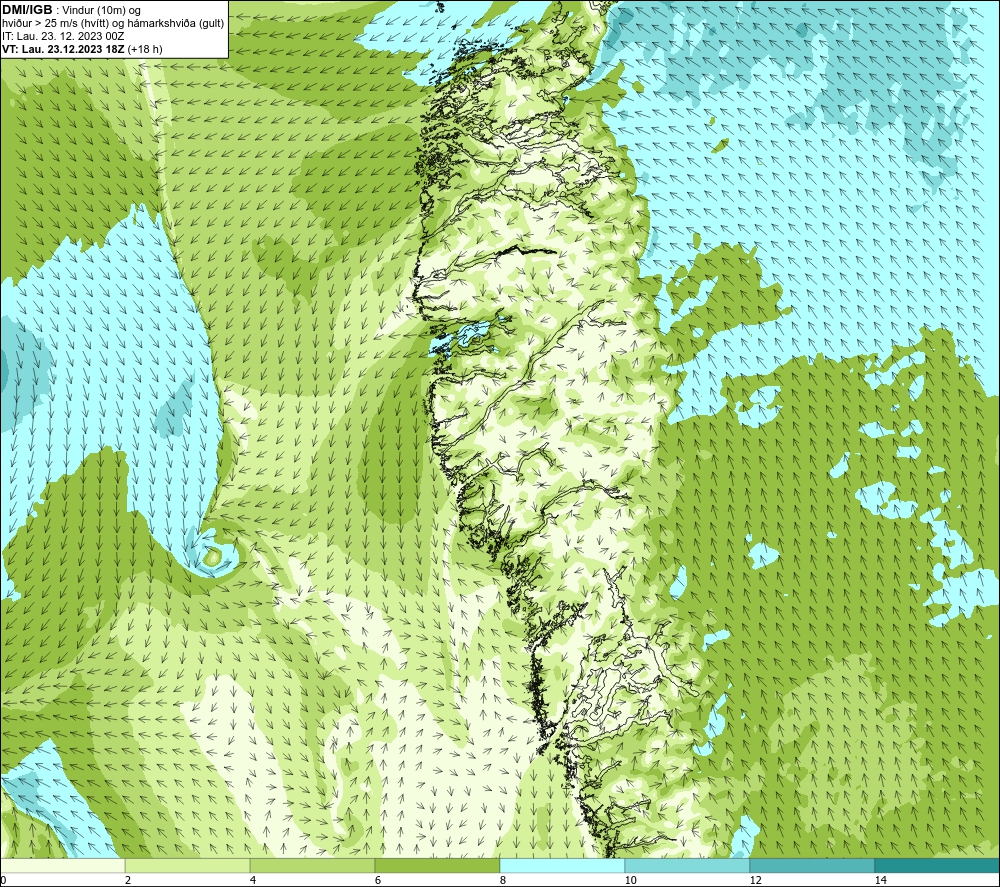Click the scale label '10'

(630, 881)
